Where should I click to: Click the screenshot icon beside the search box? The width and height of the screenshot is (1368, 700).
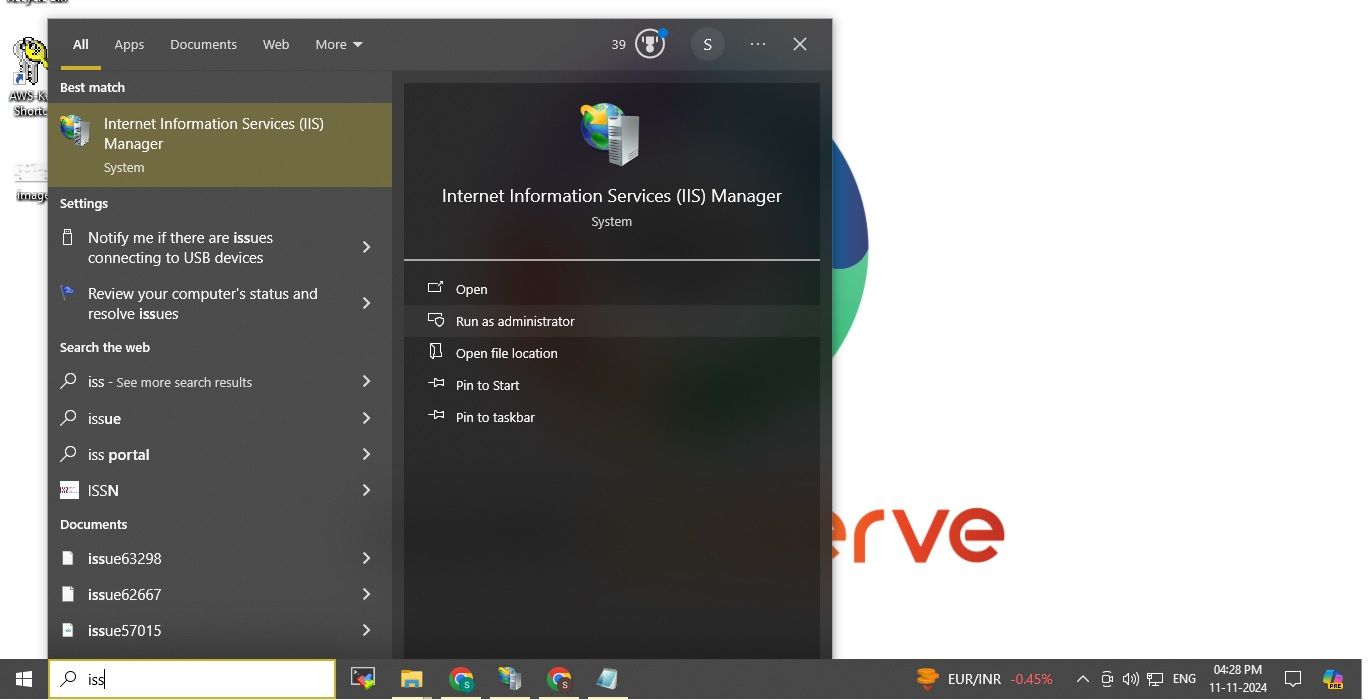click(x=362, y=679)
